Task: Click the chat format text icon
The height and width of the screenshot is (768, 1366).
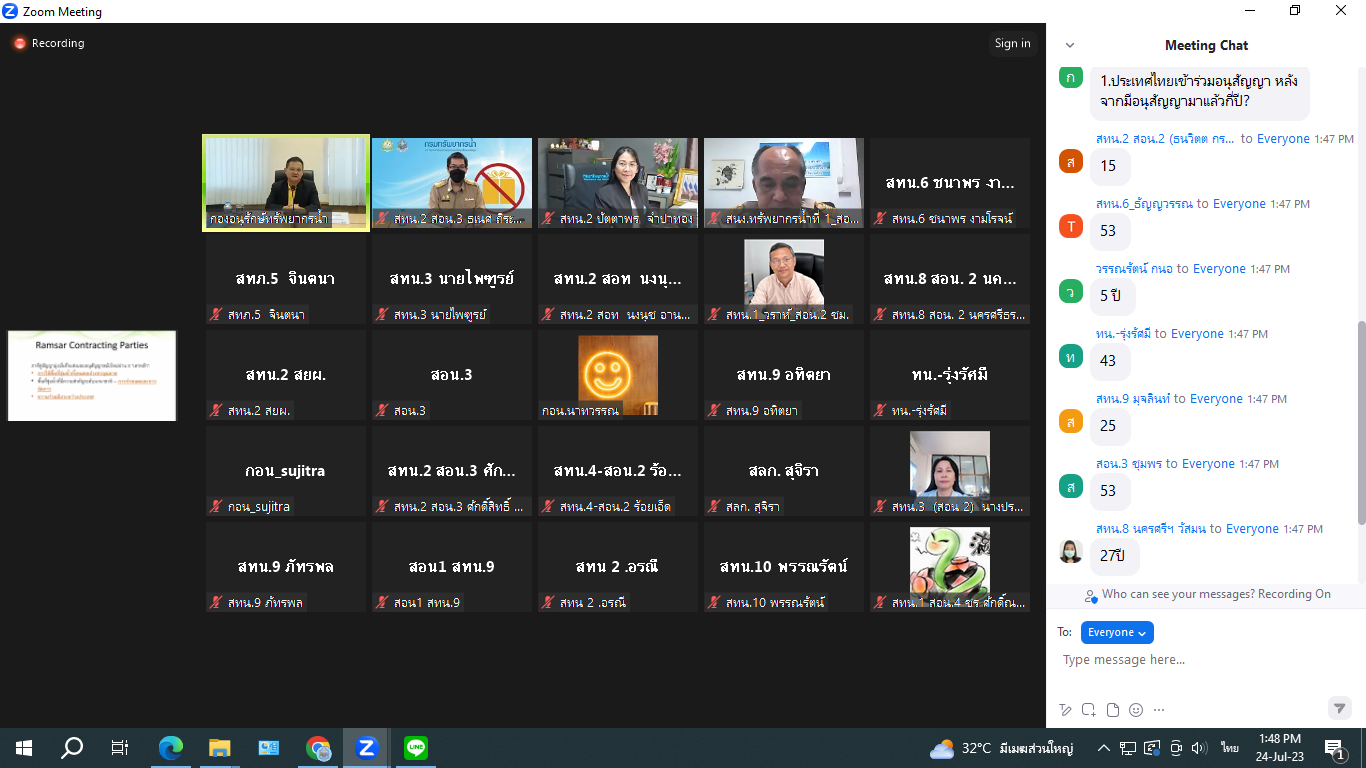Action: tap(1066, 710)
